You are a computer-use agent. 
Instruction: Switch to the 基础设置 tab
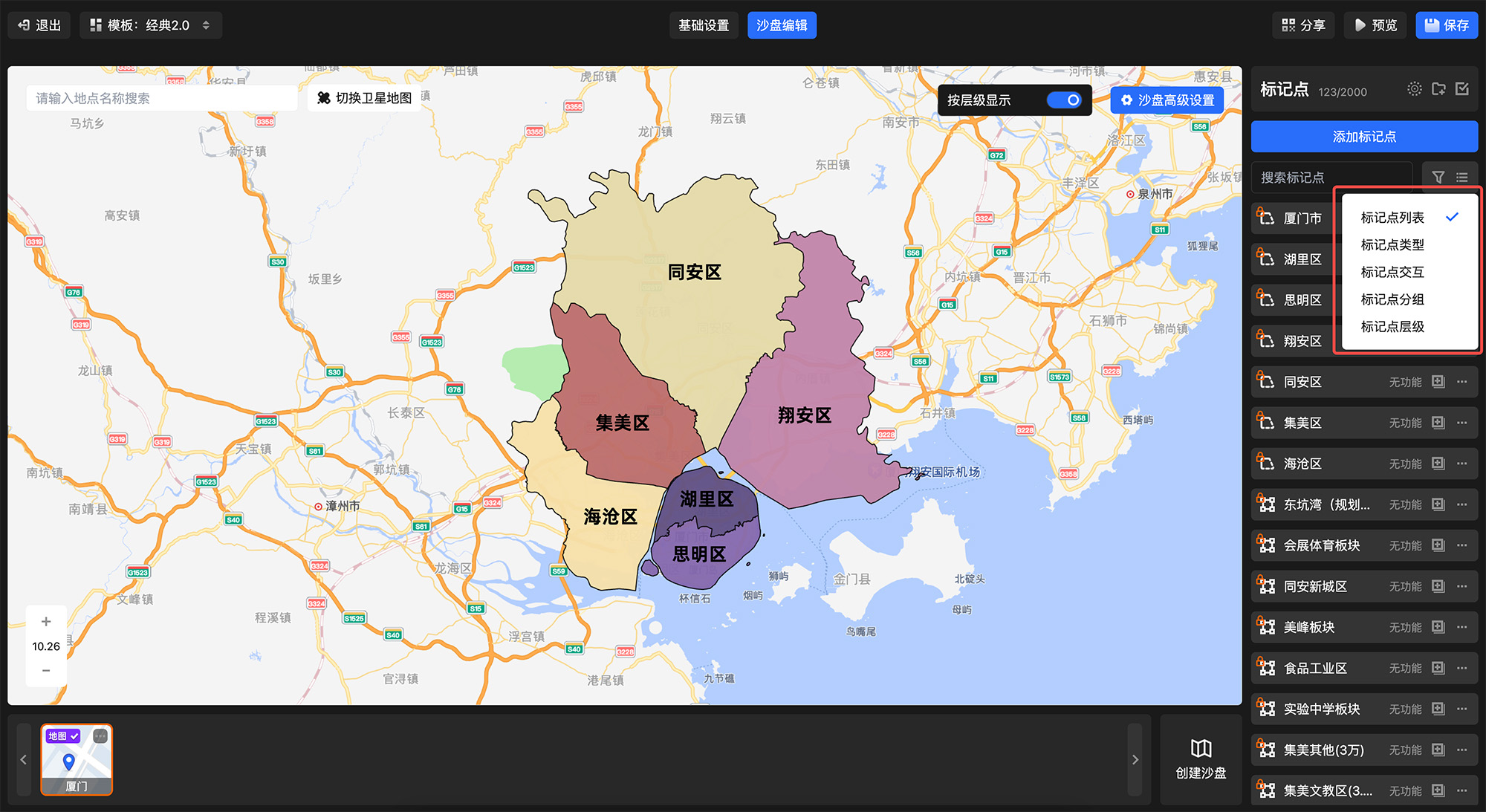pos(703,25)
